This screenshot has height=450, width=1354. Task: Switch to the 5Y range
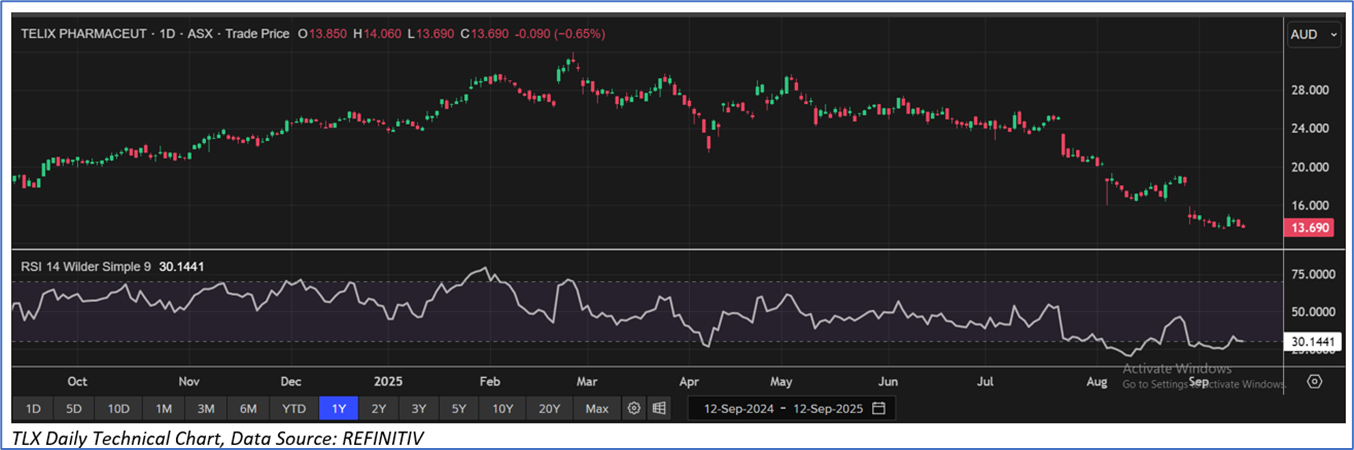[458, 408]
